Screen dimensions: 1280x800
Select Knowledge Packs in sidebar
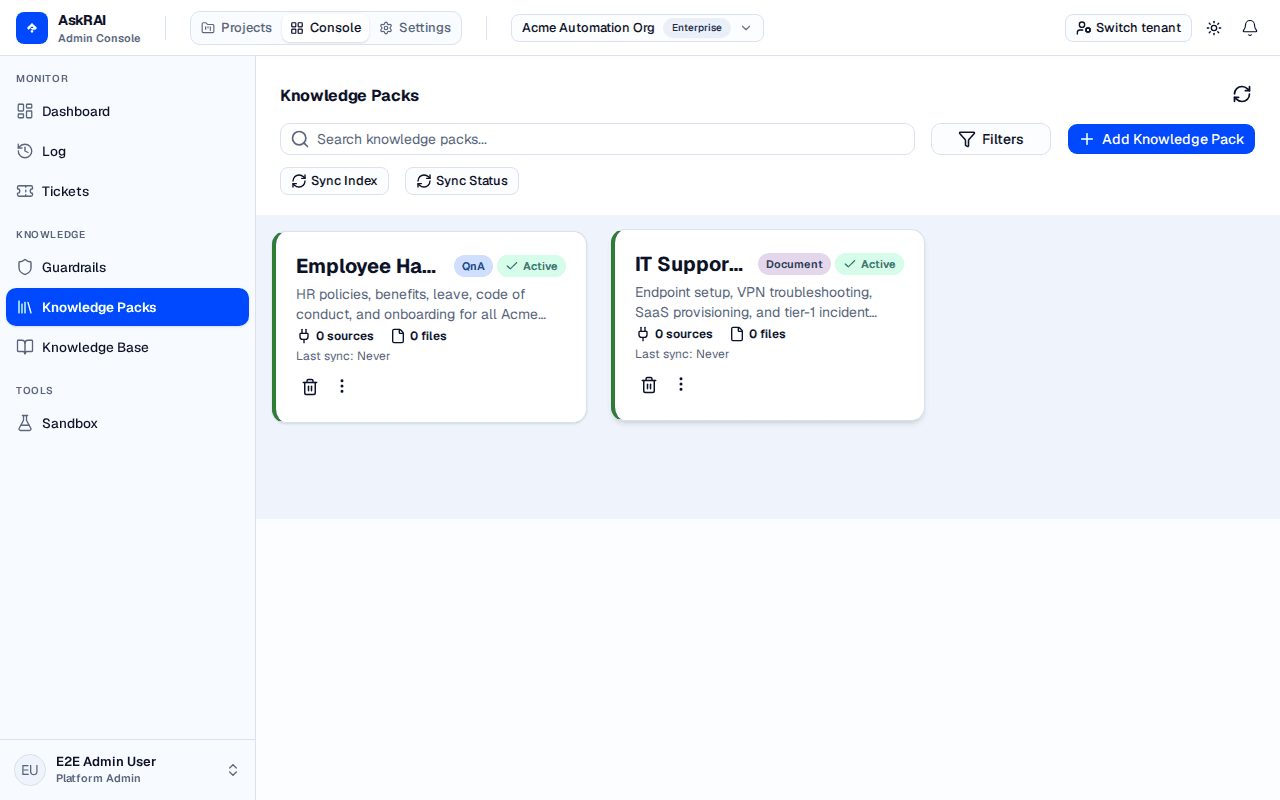[127, 307]
